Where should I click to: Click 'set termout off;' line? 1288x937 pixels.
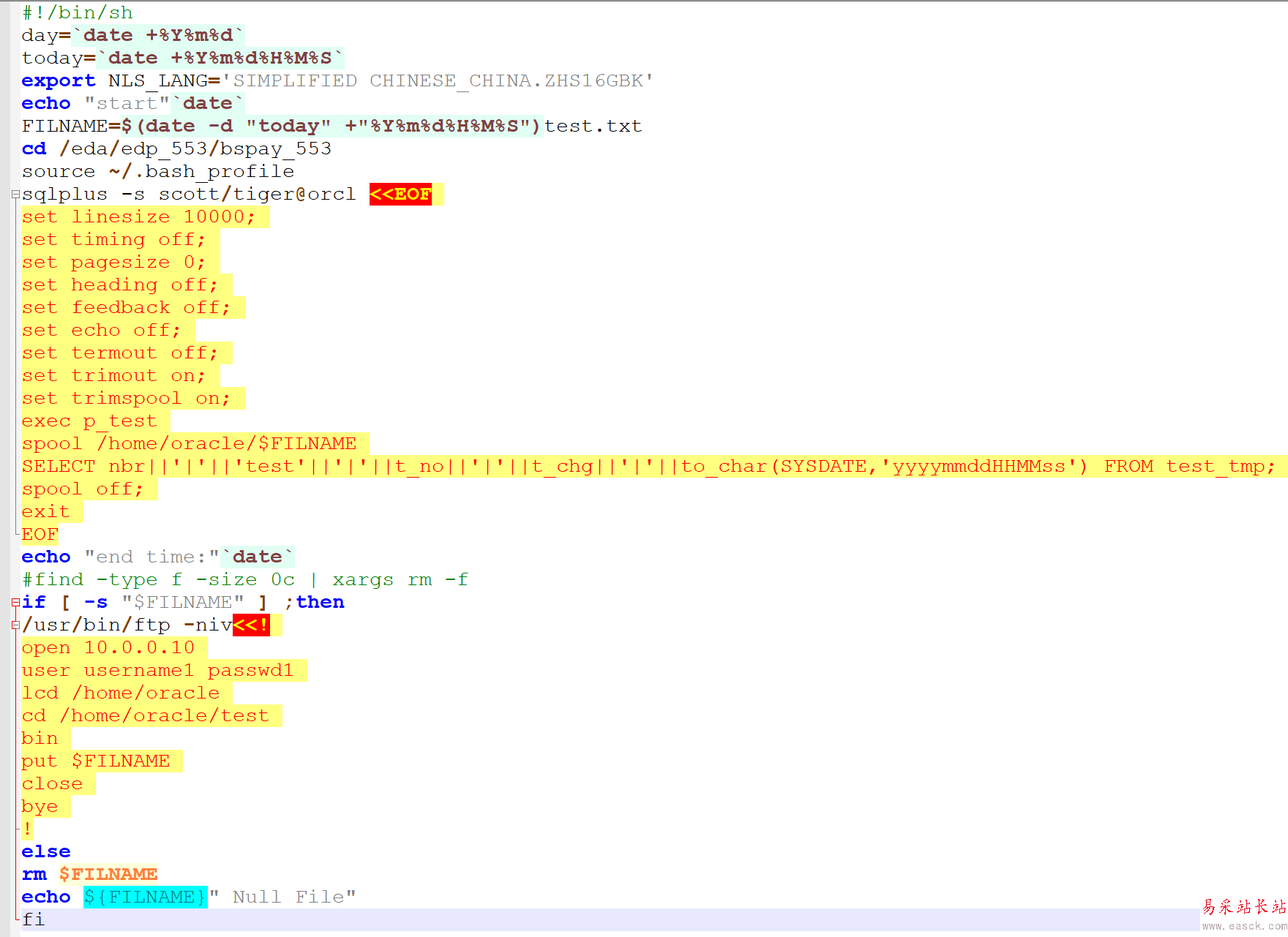tap(120, 353)
